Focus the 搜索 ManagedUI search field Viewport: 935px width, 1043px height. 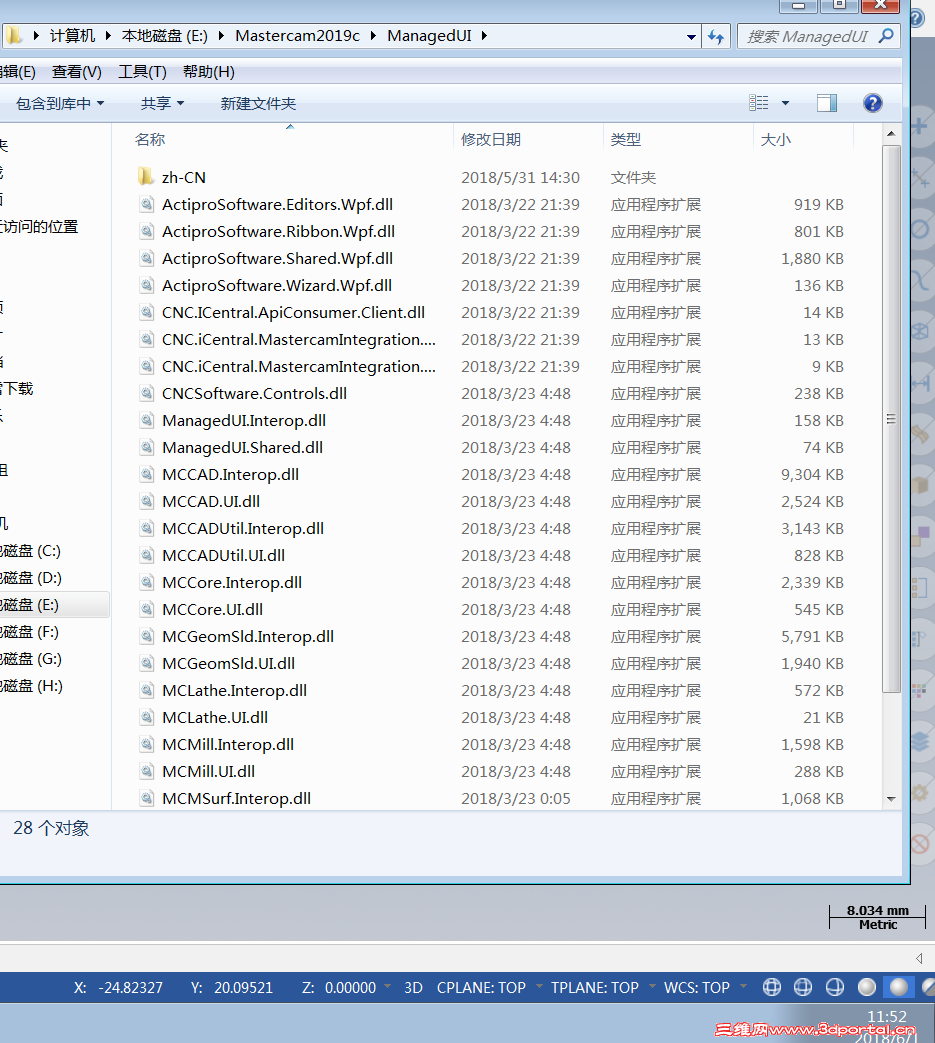click(x=807, y=36)
